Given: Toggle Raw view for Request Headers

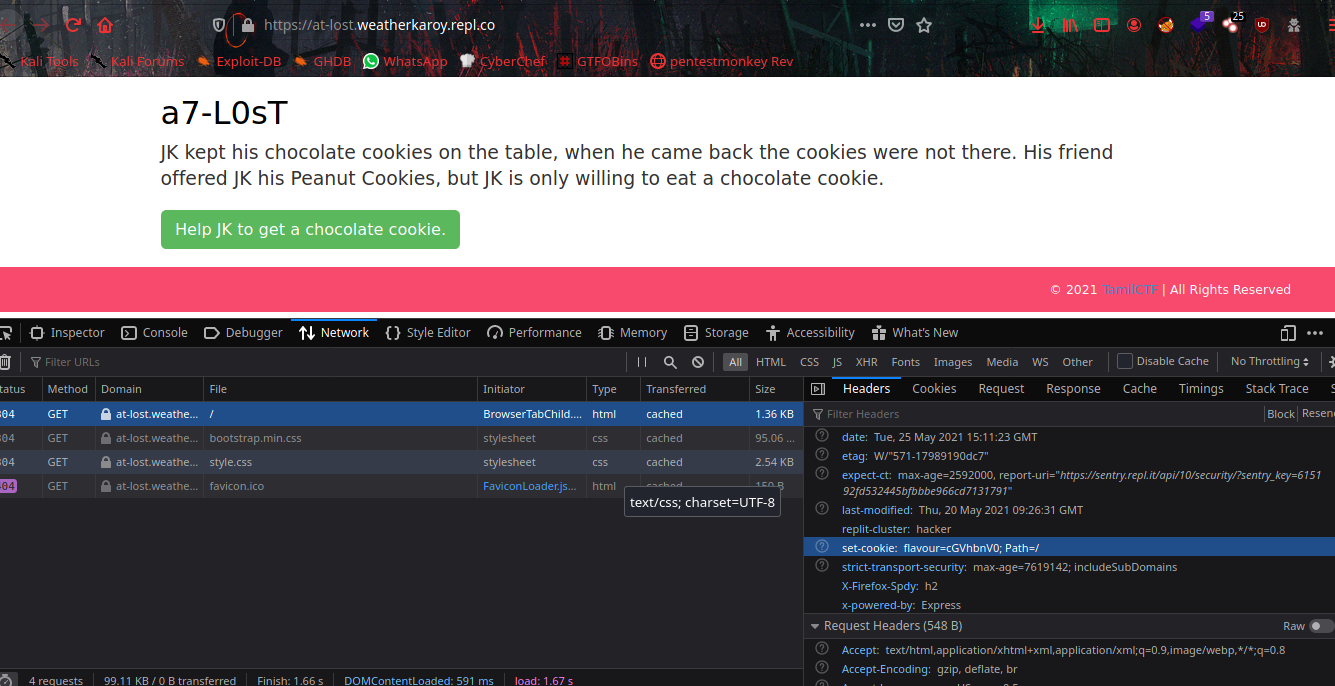Looking at the screenshot, I should click(x=1321, y=626).
